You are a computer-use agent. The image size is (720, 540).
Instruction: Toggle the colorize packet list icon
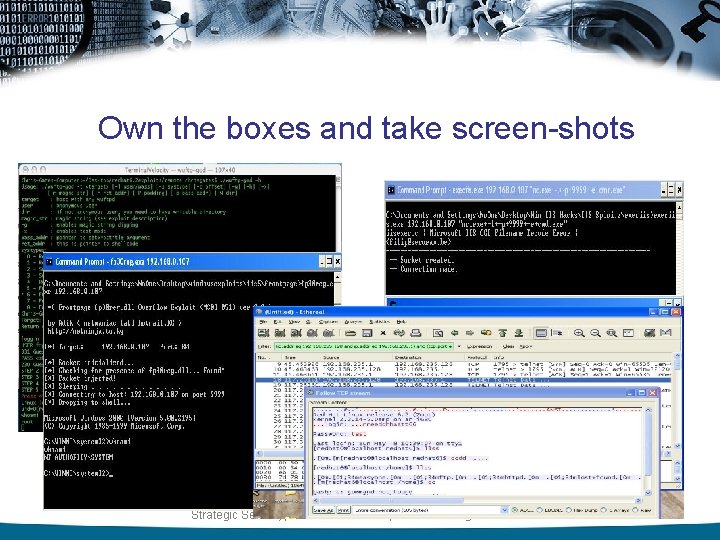(541, 333)
